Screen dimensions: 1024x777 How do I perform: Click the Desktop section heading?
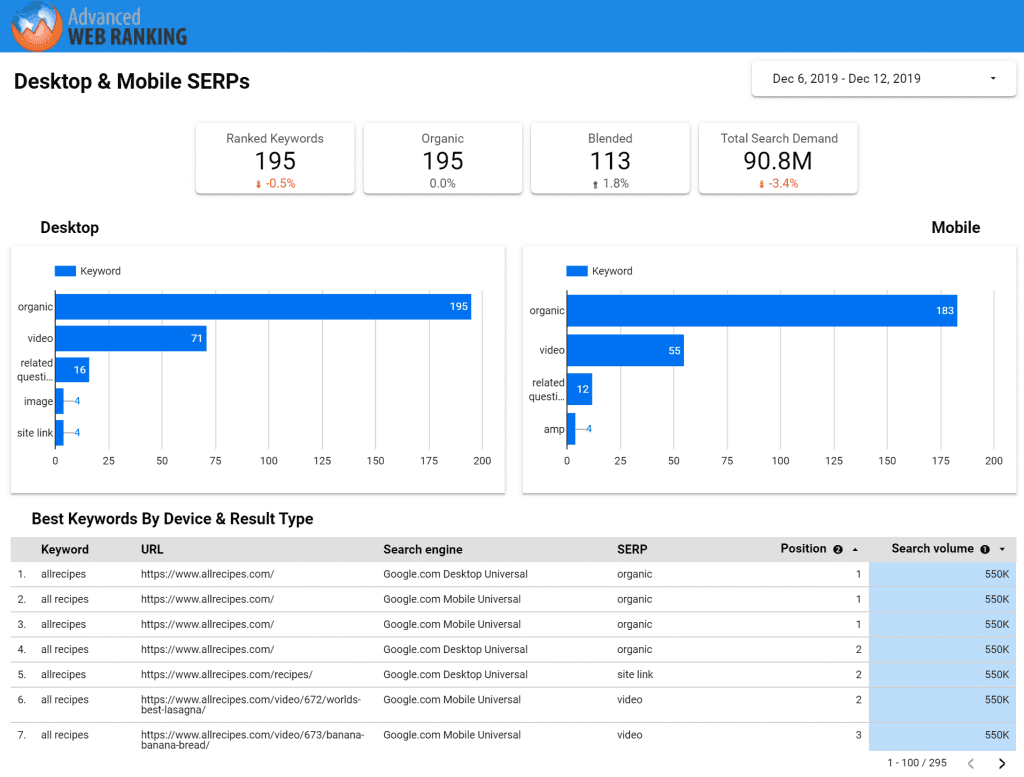[70, 228]
